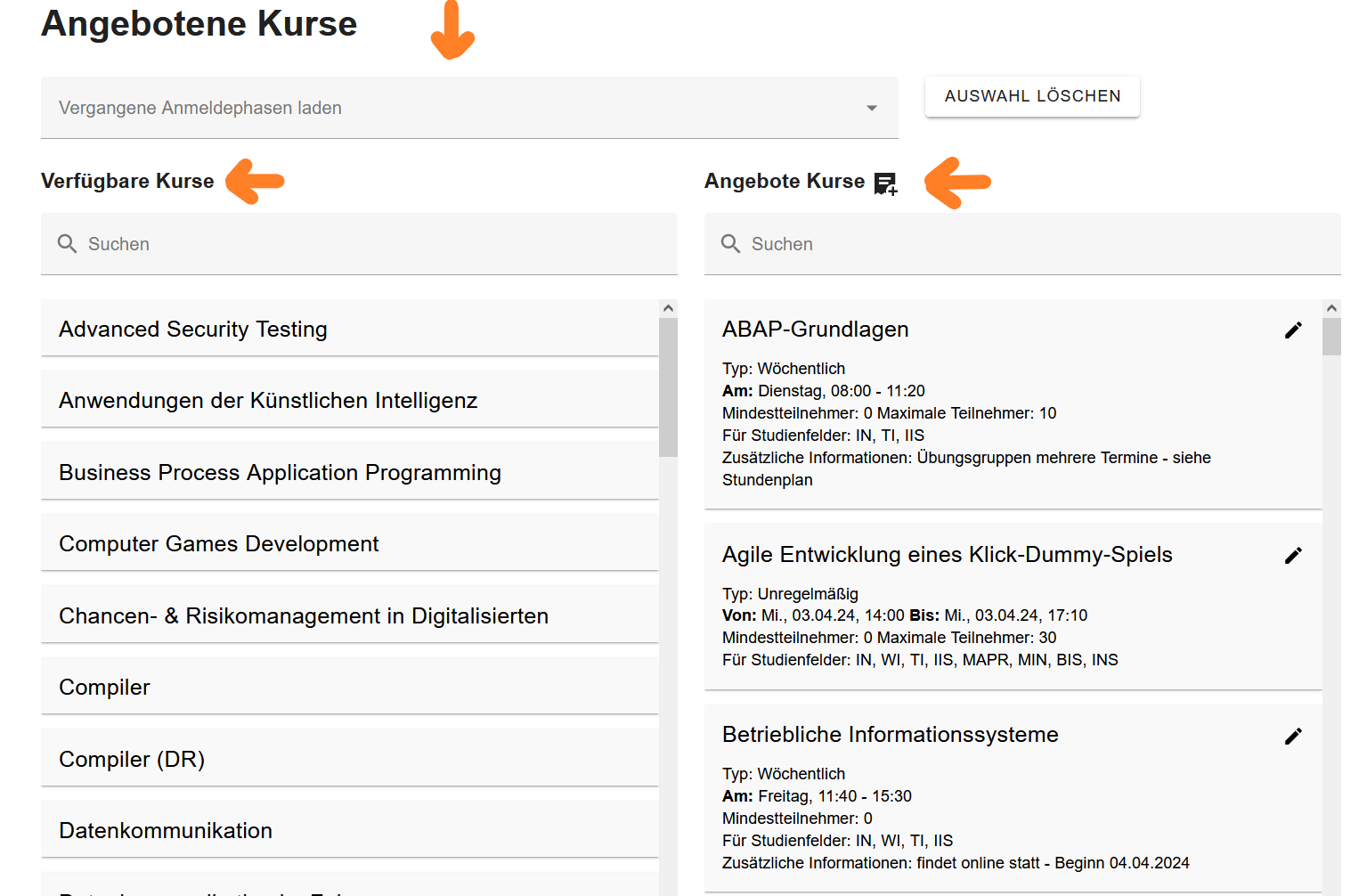This screenshot has width=1367, height=896.
Task: Edit the ABAP-Grundlagen course via pencil icon
Action: coord(1293,330)
